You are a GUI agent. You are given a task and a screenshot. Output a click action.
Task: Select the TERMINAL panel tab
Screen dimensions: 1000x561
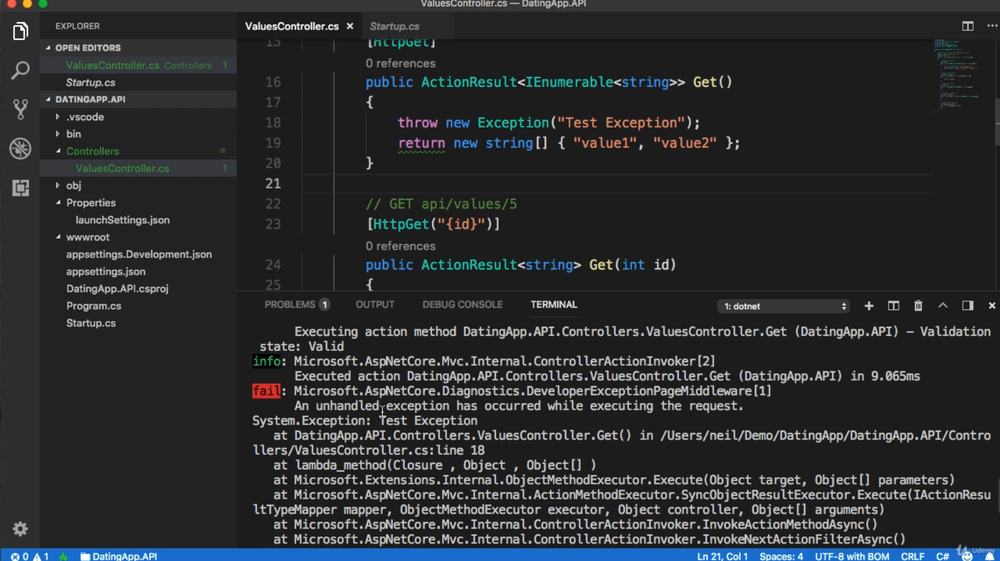pyautogui.click(x=554, y=305)
